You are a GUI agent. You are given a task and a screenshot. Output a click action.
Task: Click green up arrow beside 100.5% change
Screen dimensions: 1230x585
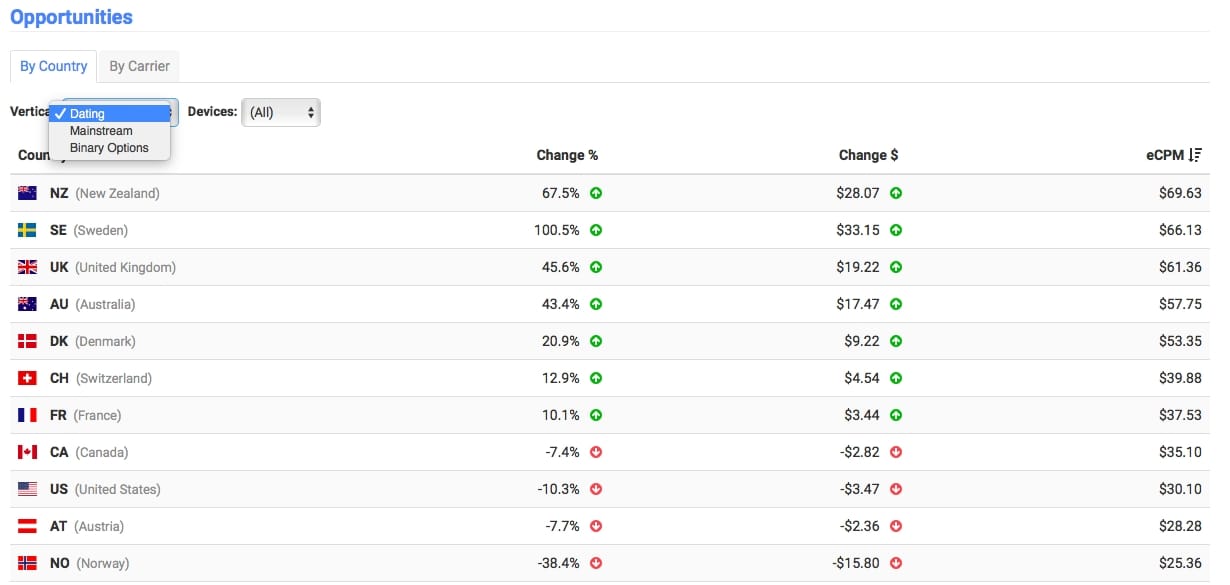click(x=596, y=230)
